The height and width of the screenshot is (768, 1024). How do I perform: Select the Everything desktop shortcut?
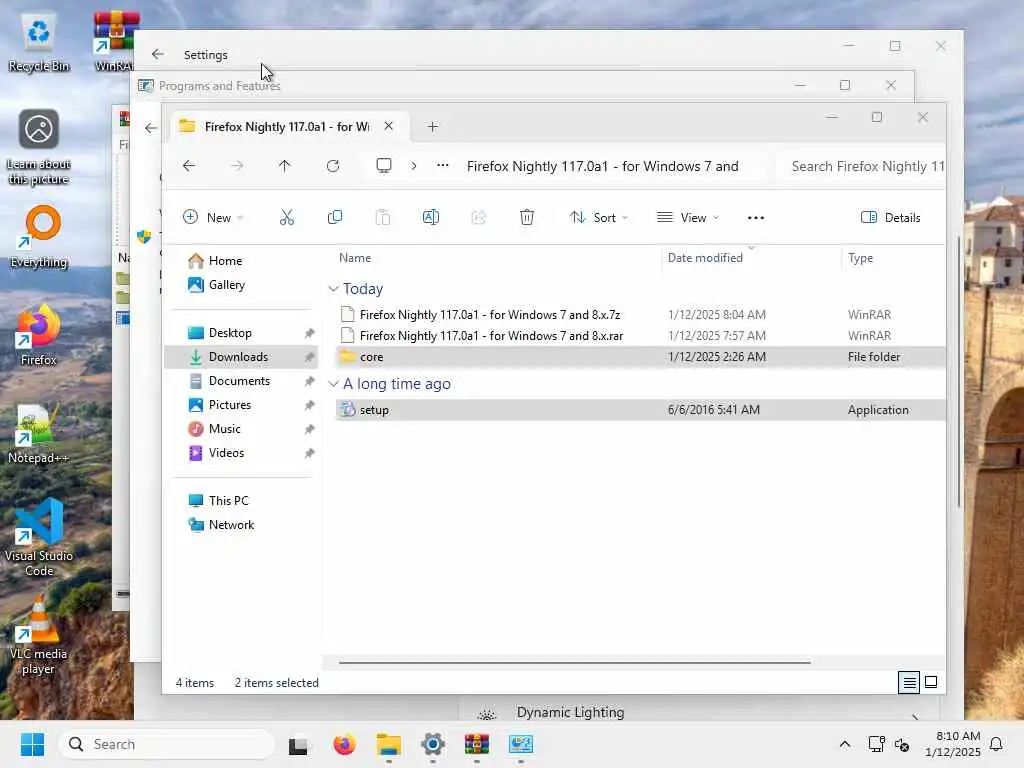click(x=40, y=237)
